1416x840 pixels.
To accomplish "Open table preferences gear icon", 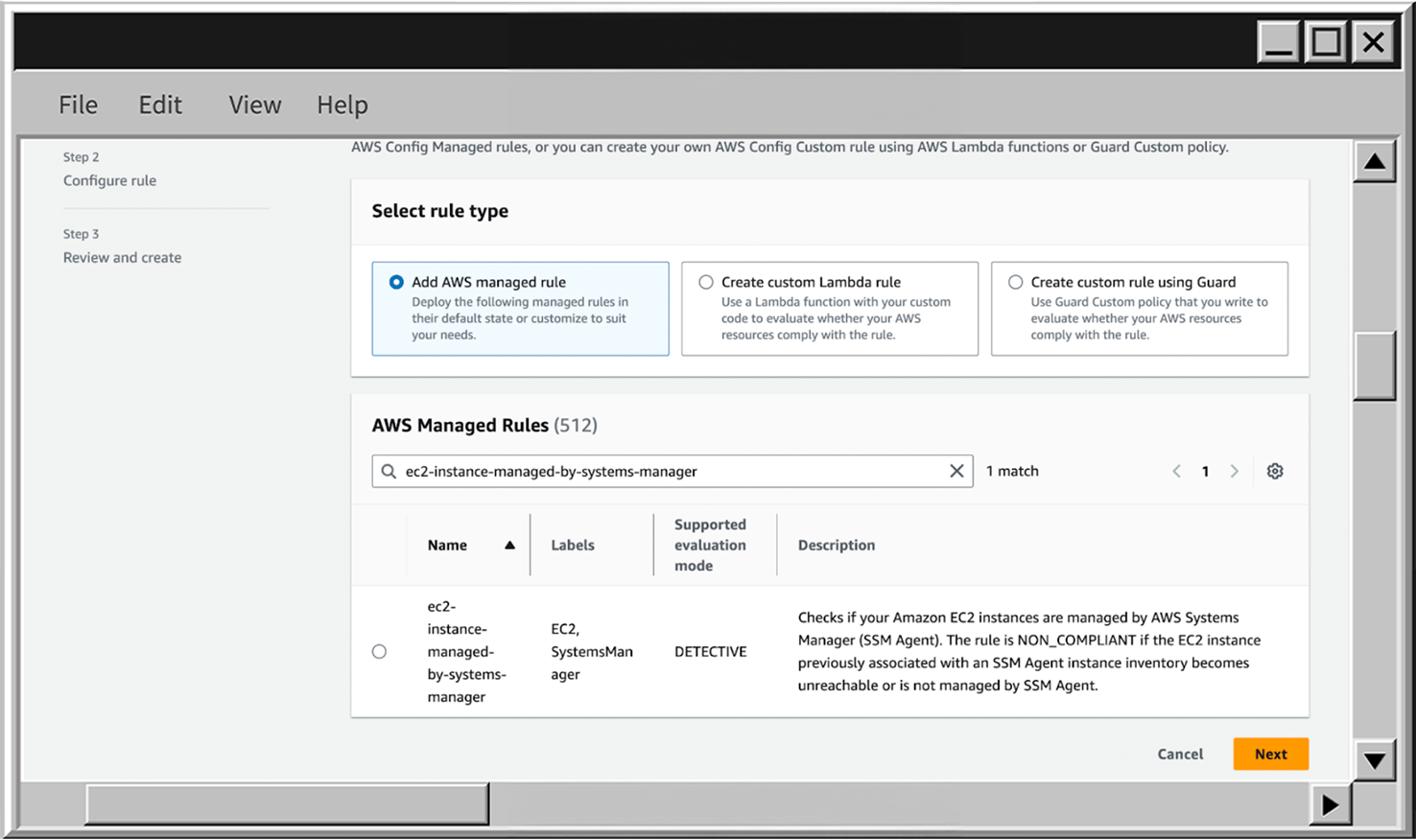I will (1275, 471).
